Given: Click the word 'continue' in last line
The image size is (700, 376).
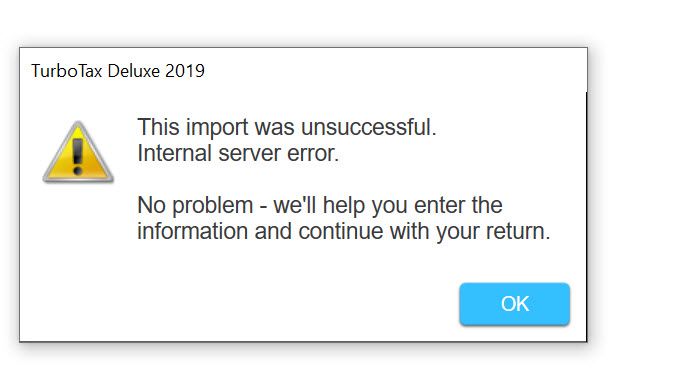Looking at the screenshot, I should (341, 231).
